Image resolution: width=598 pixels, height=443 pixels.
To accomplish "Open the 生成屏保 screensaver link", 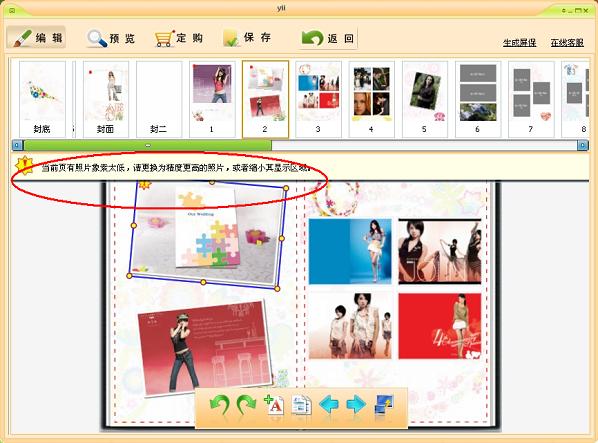I will 519,43.
